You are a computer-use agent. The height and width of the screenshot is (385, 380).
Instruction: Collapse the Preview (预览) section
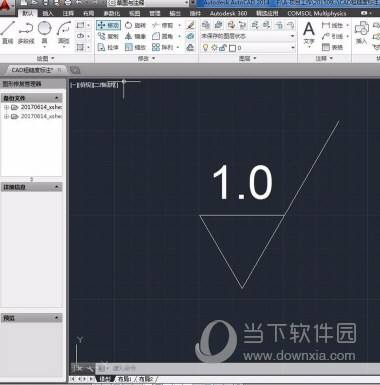click(56, 318)
